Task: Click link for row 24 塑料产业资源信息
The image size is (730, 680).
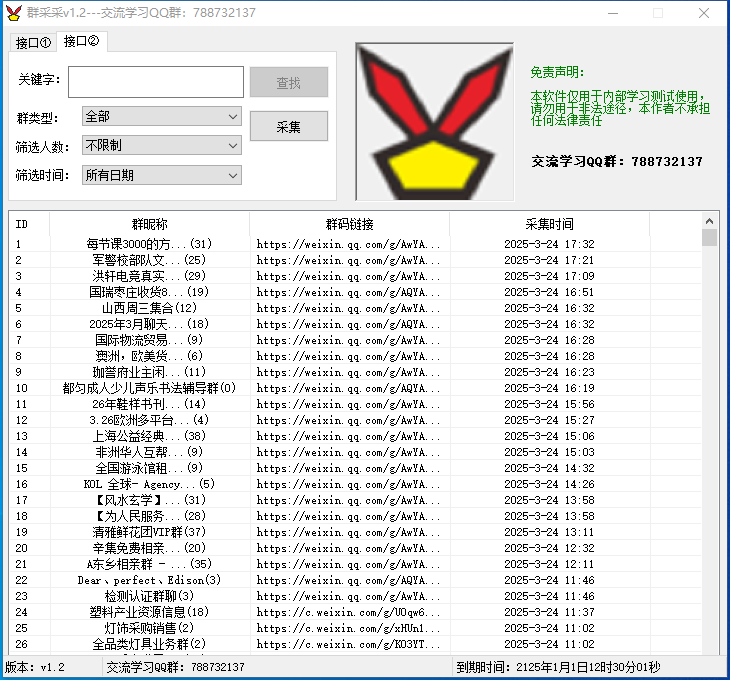Action: click(x=348, y=612)
